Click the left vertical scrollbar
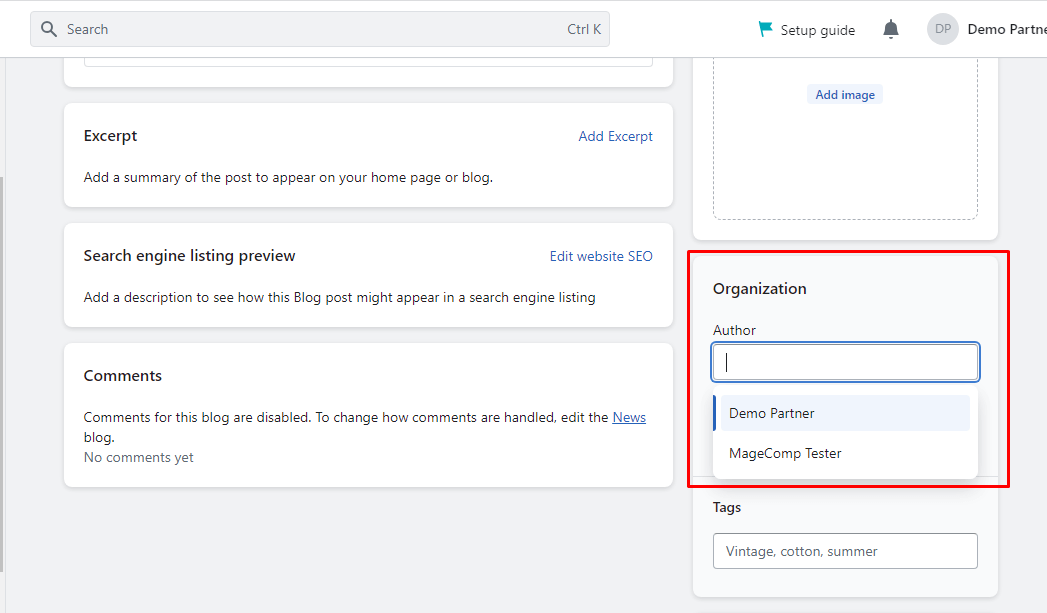Image resolution: width=1047 pixels, height=613 pixels. click(3, 370)
